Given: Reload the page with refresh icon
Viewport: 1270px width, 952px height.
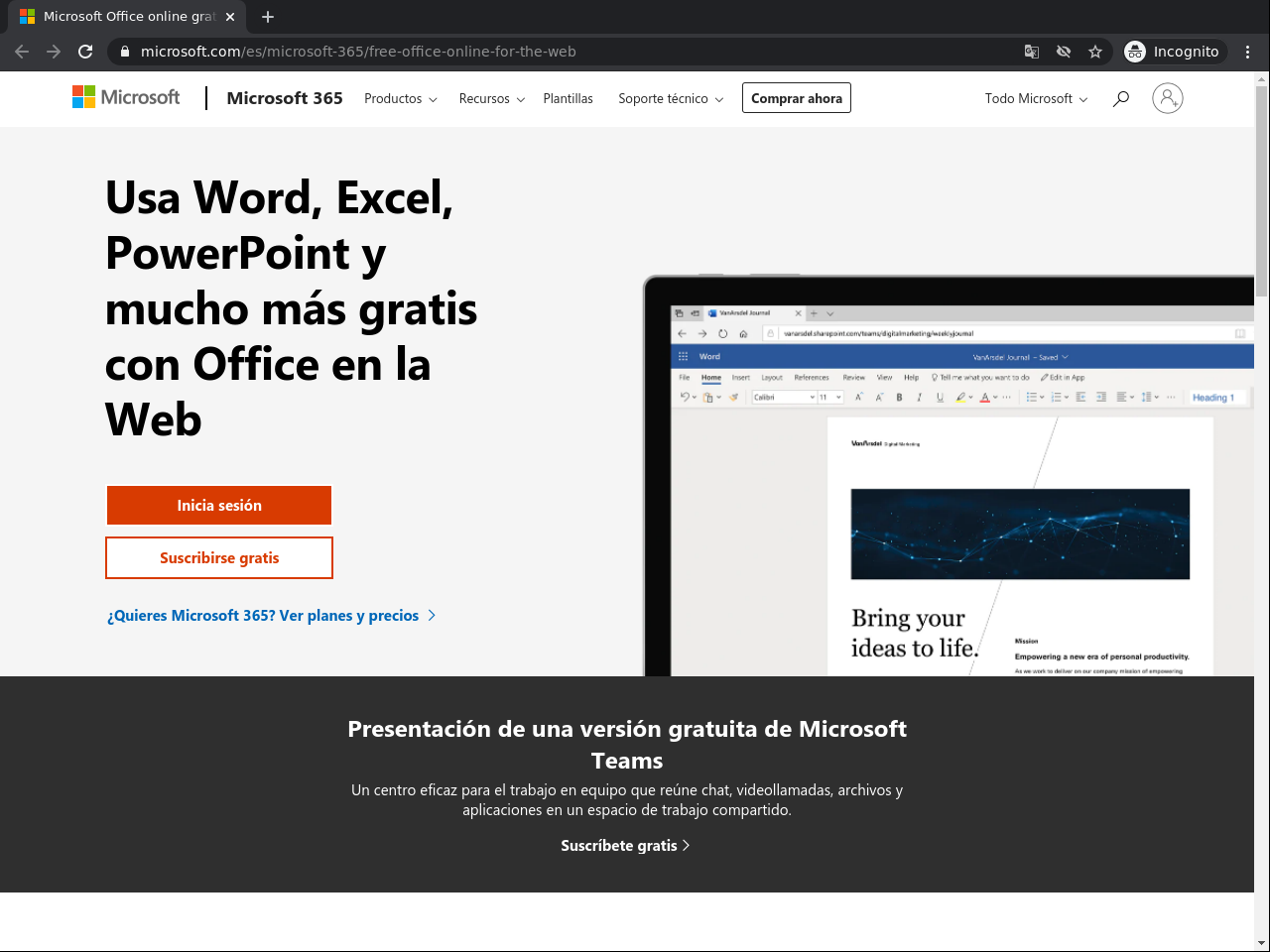Looking at the screenshot, I should point(85,52).
